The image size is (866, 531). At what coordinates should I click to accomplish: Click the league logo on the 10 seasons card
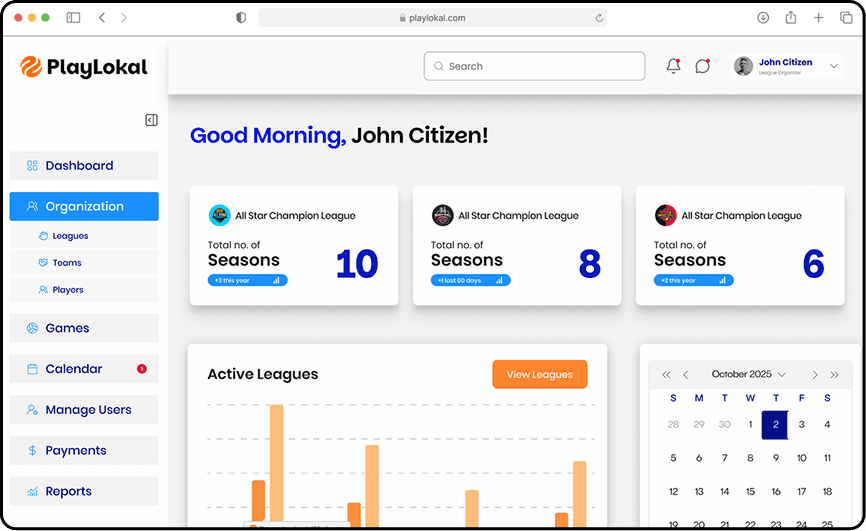click(x=219, y=215)
